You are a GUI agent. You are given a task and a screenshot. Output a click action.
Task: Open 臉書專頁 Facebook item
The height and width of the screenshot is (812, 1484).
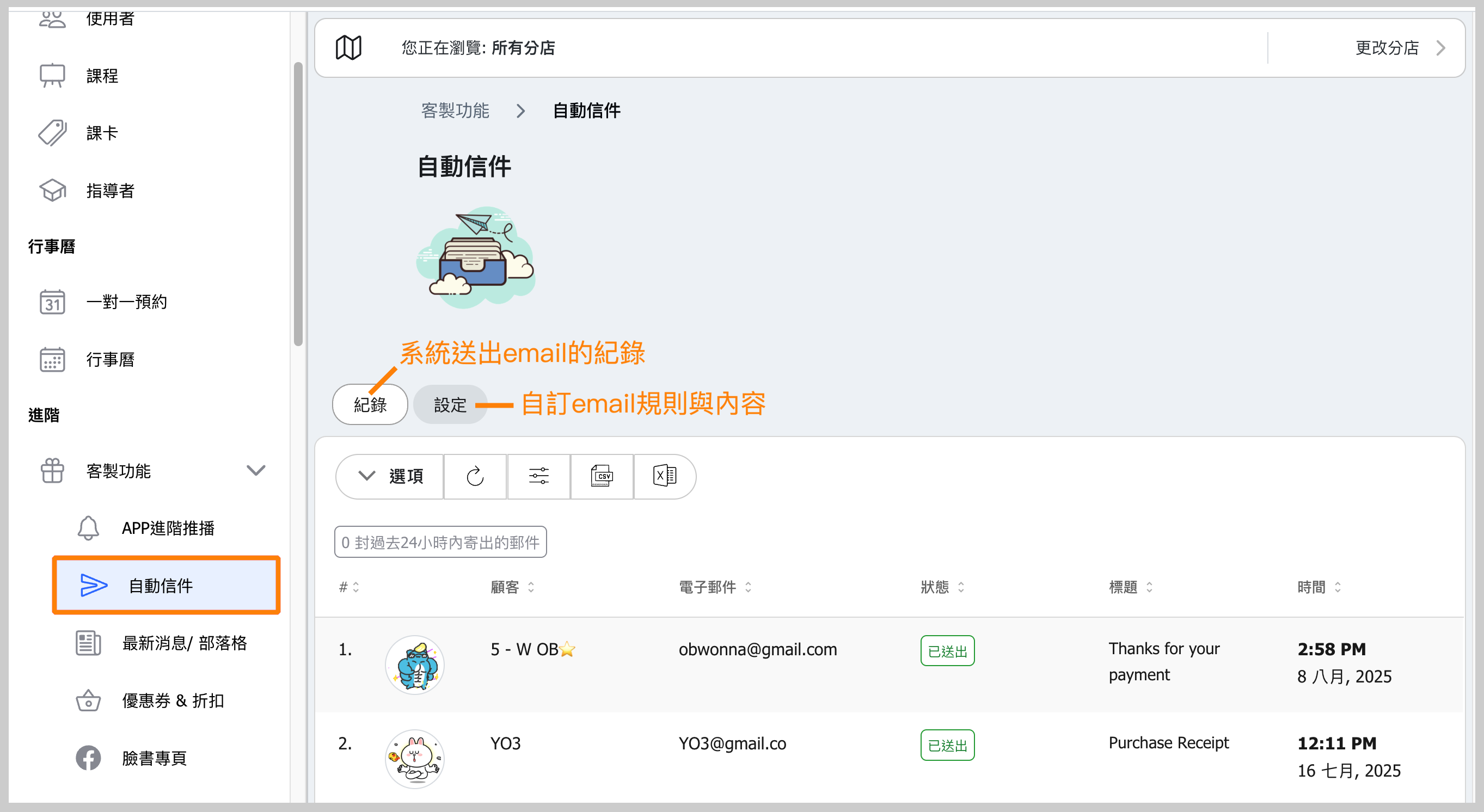154,758
